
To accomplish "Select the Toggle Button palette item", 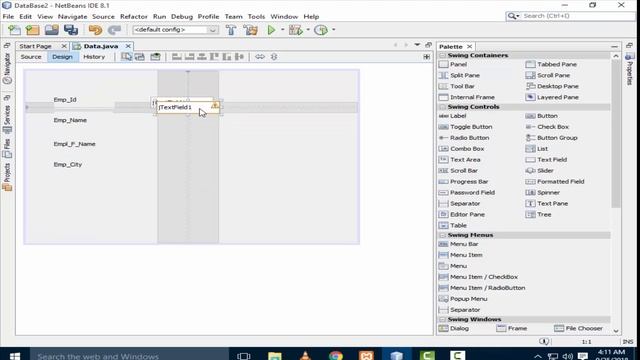I will coord(465,127).
